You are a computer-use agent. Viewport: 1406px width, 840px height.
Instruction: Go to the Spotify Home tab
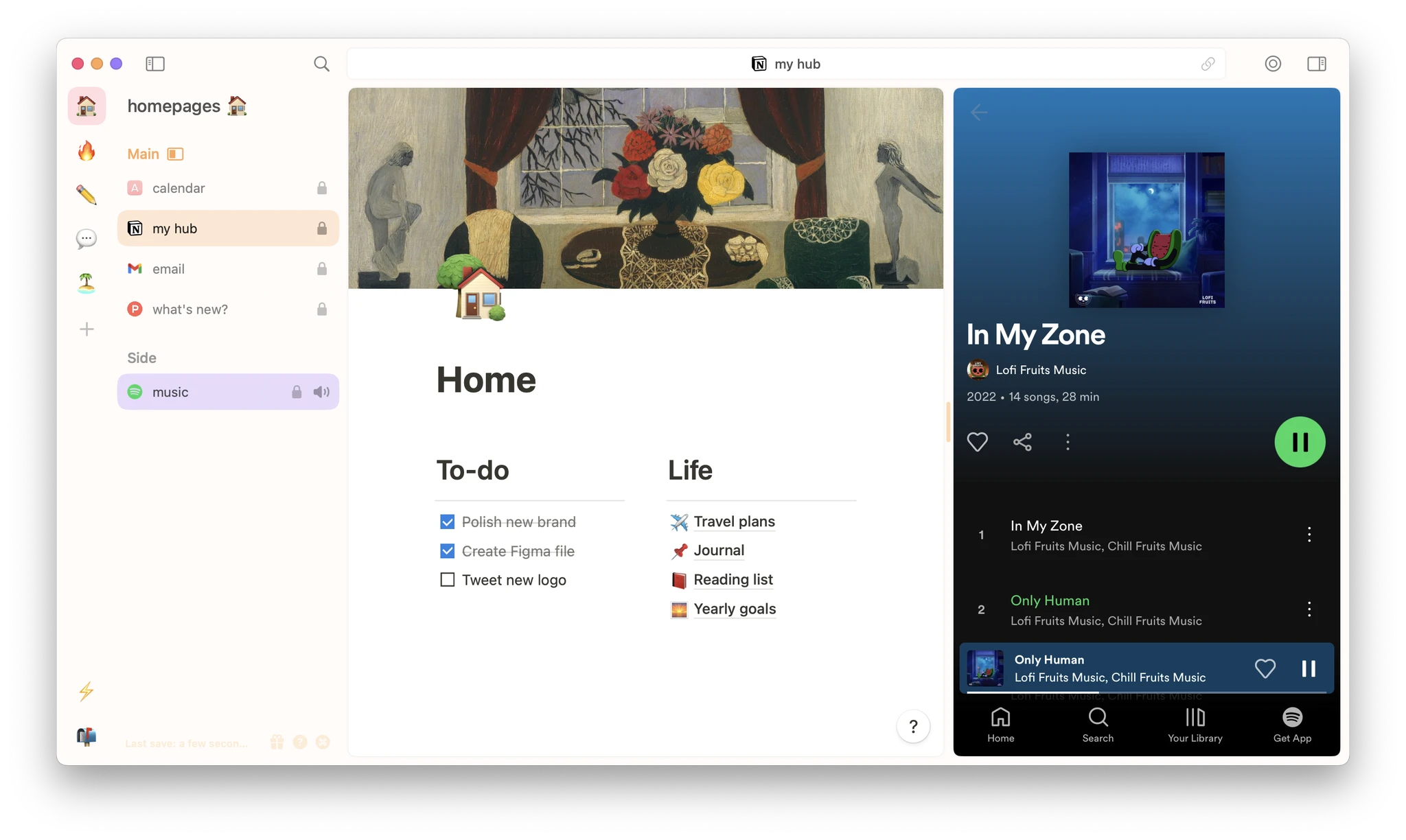(x=1001, y=725)
